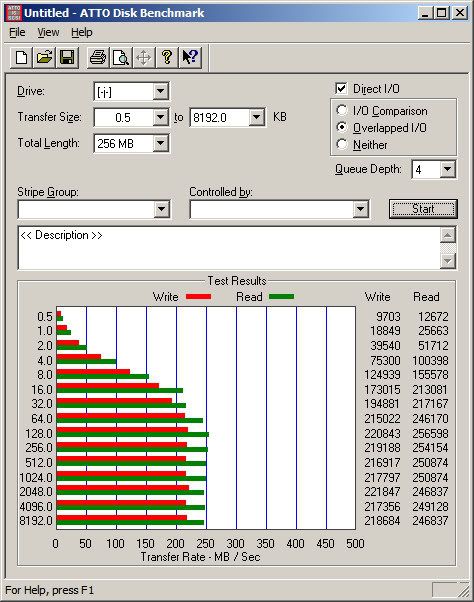The width and height of the screenshot is (474, 602).
Task: Click inside the Description text box
Action: pos(229,248)
